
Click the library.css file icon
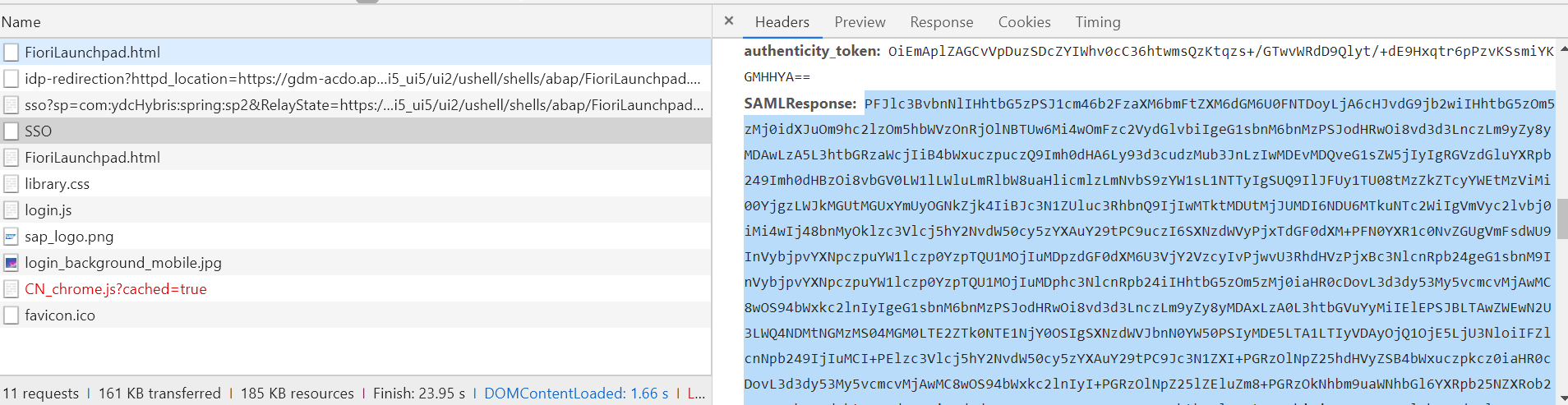(11, 184)
